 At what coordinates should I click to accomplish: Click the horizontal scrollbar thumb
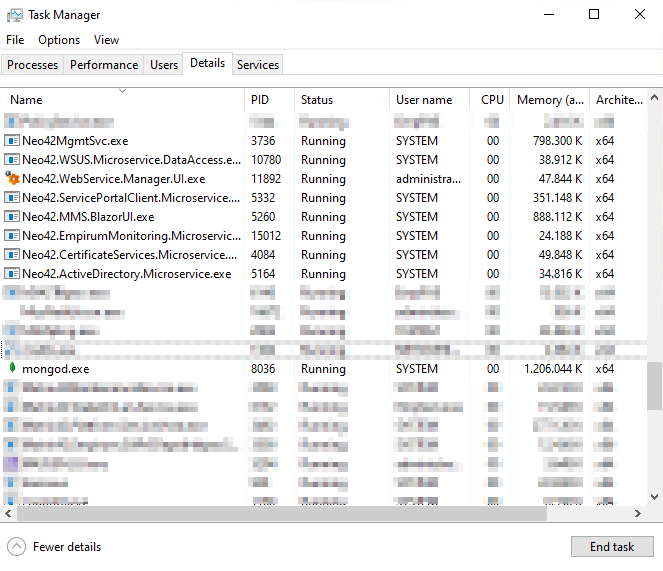pos(281,513)
